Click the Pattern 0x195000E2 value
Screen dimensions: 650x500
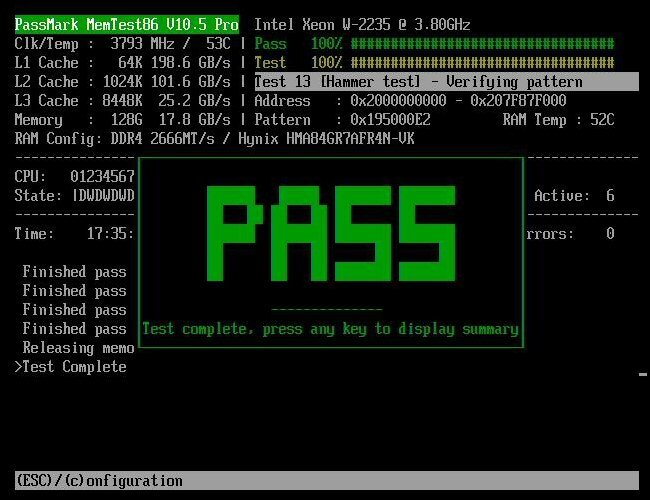click(x=390, y=120)
